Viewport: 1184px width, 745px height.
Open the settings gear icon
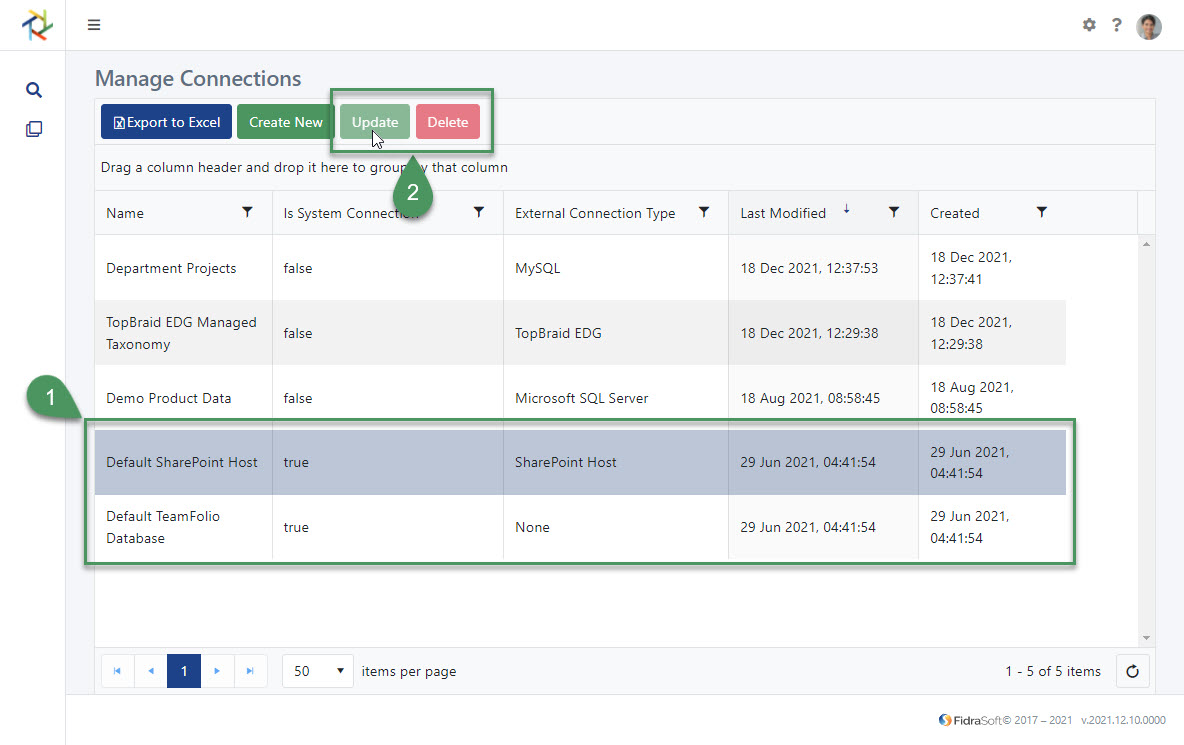tap(1089, 25)
